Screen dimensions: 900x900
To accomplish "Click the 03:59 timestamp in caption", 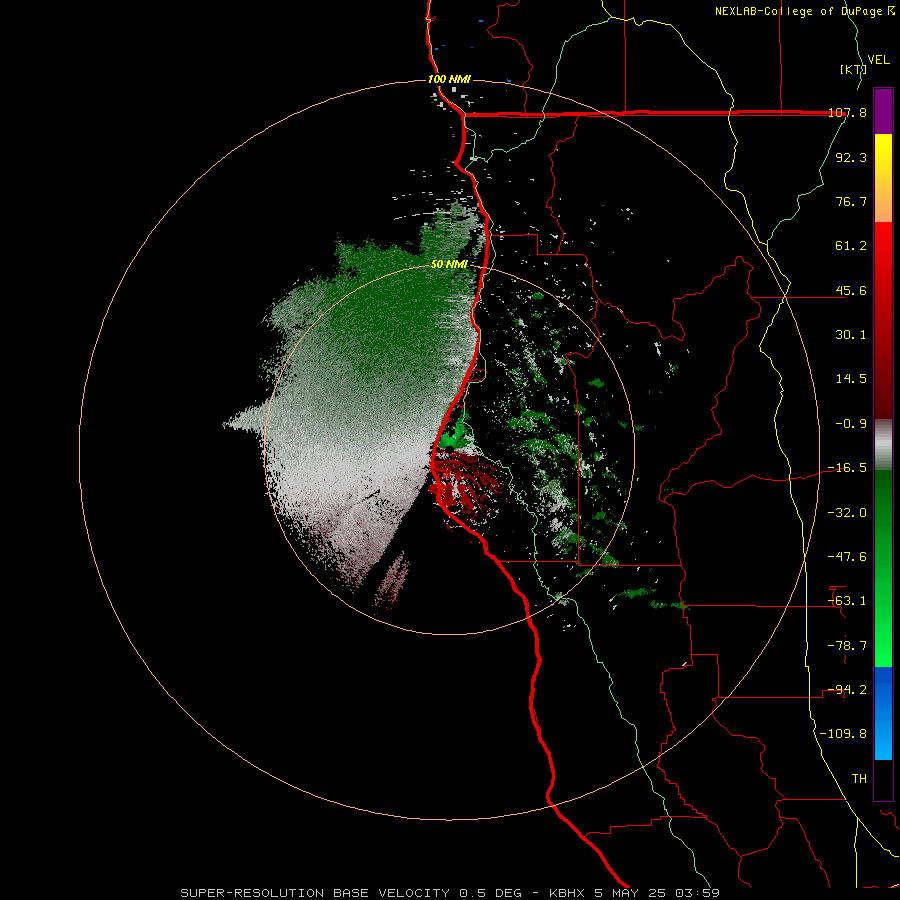I will pyautogui.click(x=697, y=893).
